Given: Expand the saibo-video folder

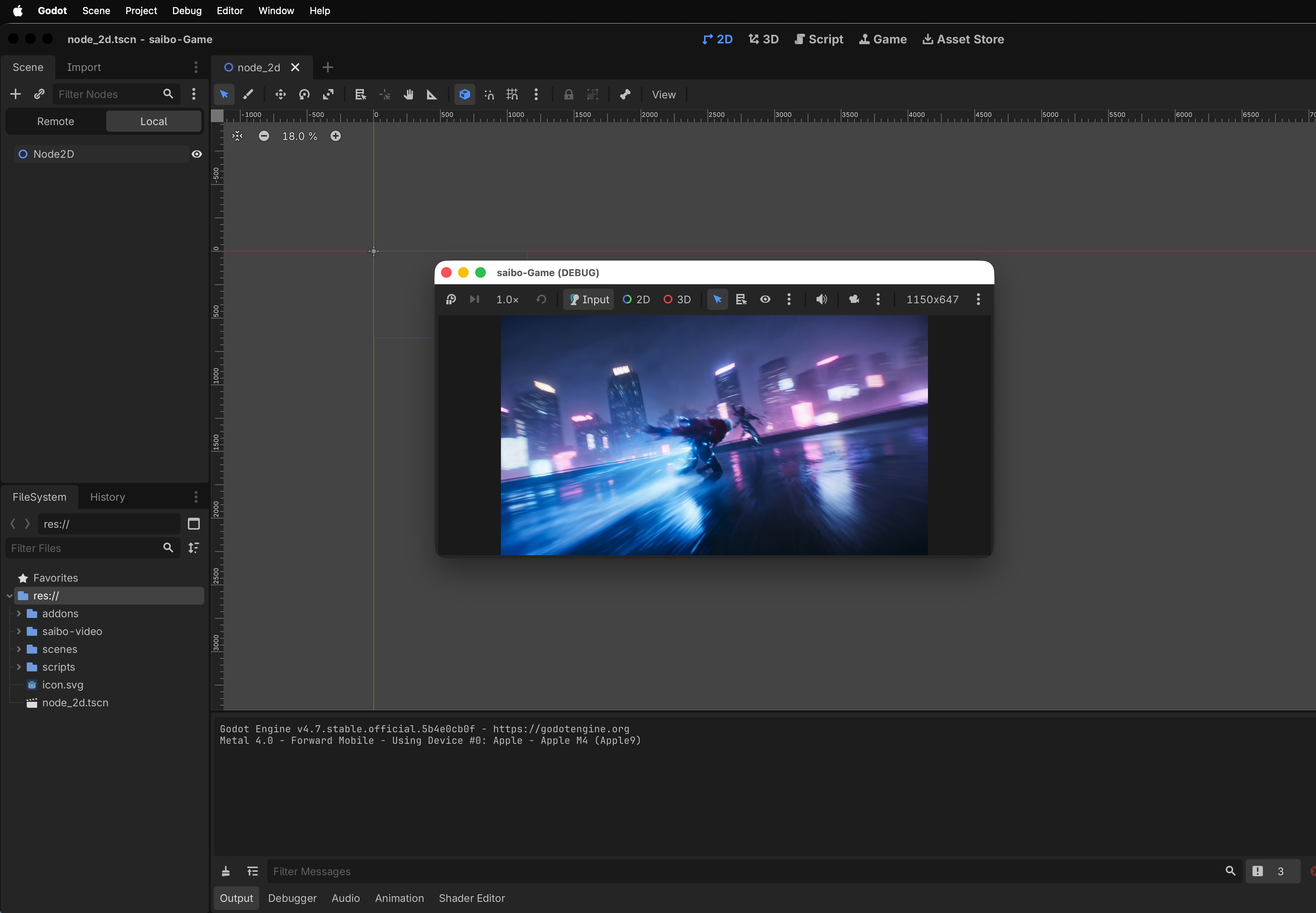Looking at the screenshot, I should click(x=19, y=632).
